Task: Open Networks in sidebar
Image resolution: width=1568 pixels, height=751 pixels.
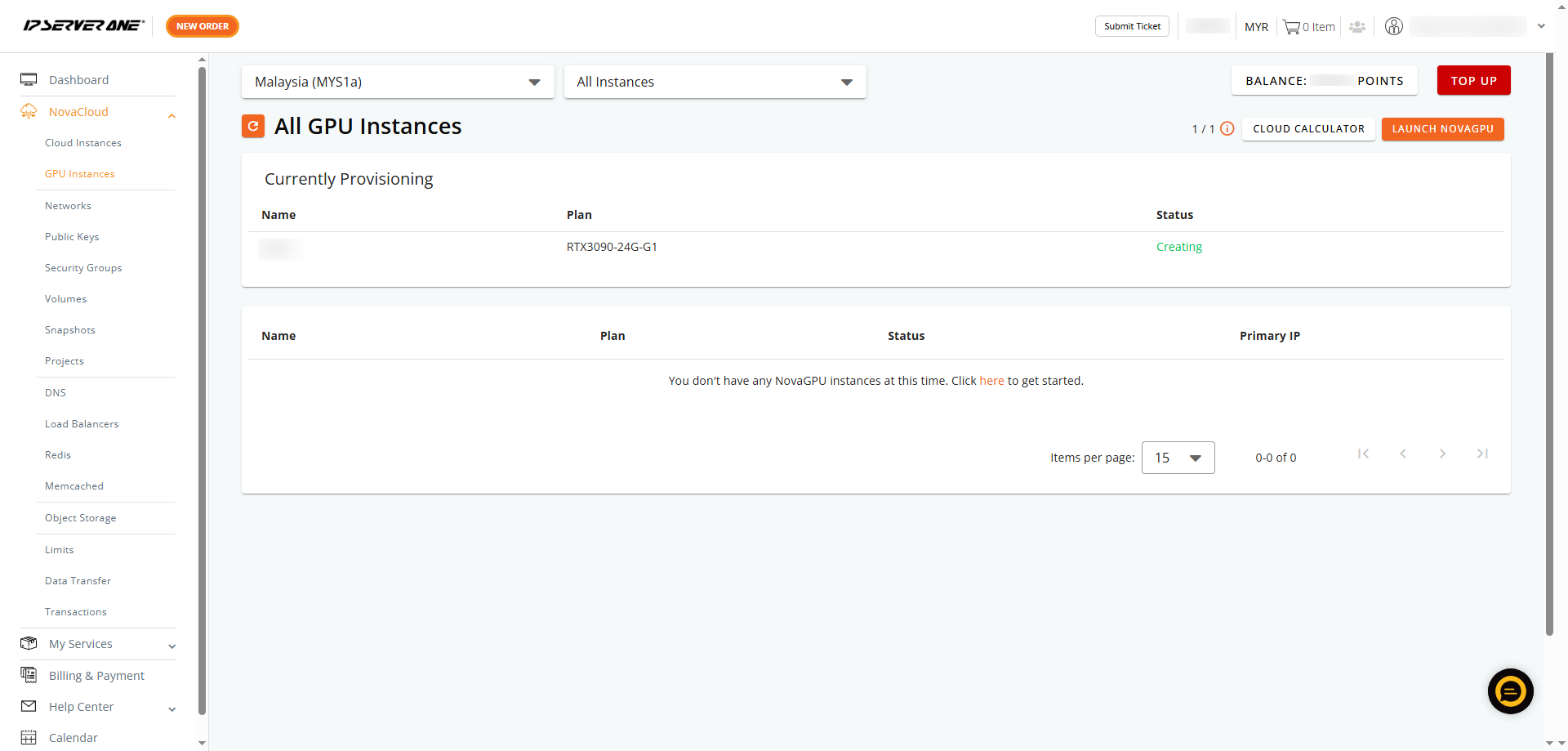Action: click(68, 205)
